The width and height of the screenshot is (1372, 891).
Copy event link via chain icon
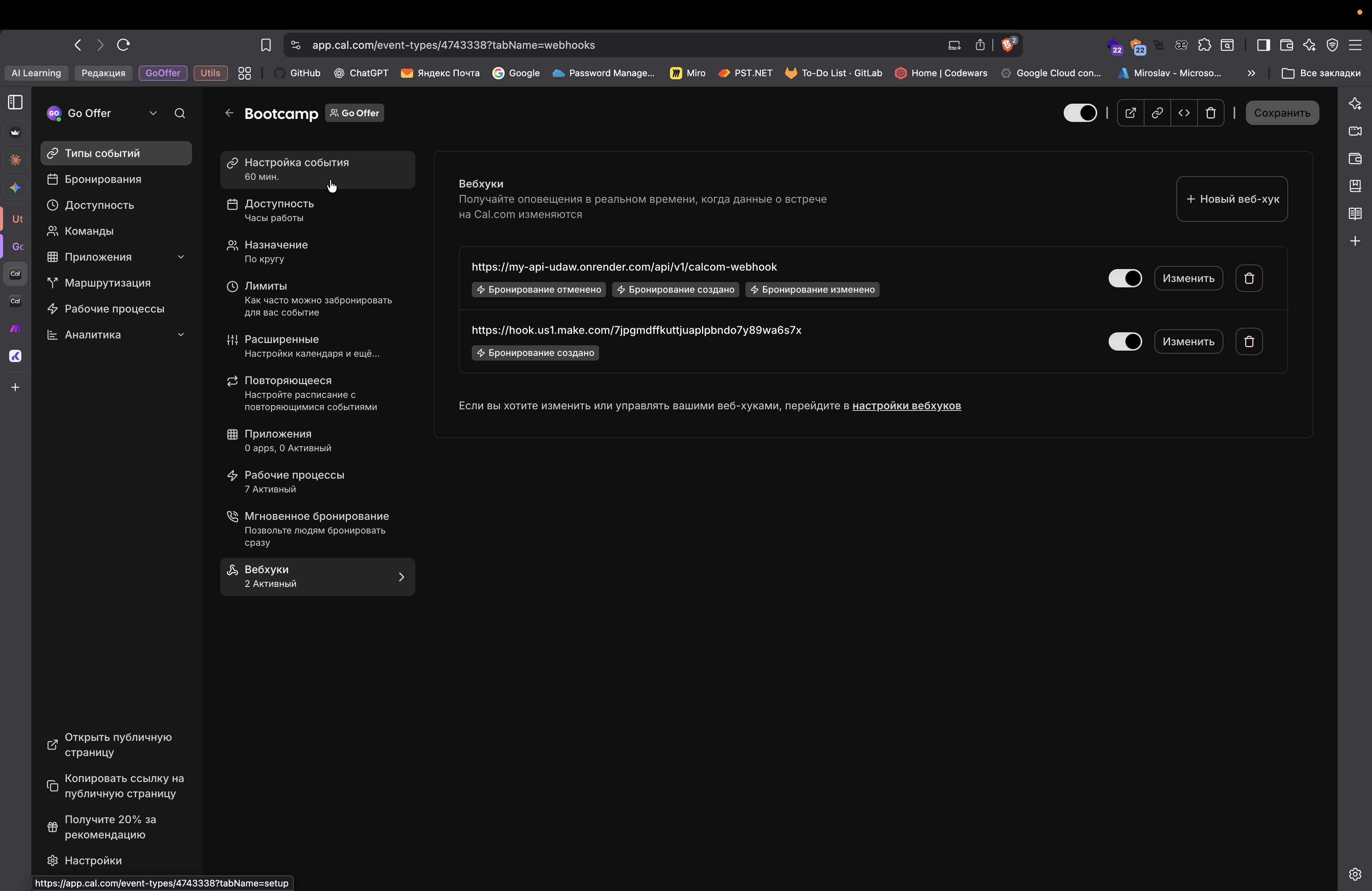pyautogui.click(x=1157, y=113)
